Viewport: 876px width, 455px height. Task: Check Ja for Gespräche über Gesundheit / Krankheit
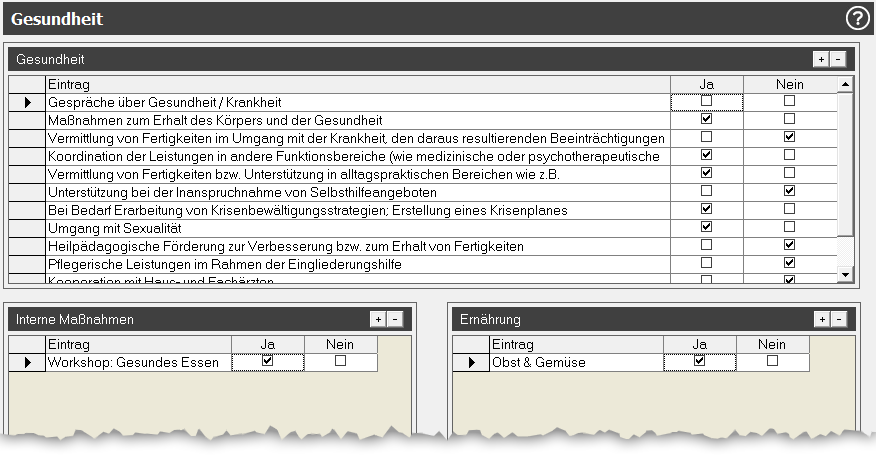(707, 101)
